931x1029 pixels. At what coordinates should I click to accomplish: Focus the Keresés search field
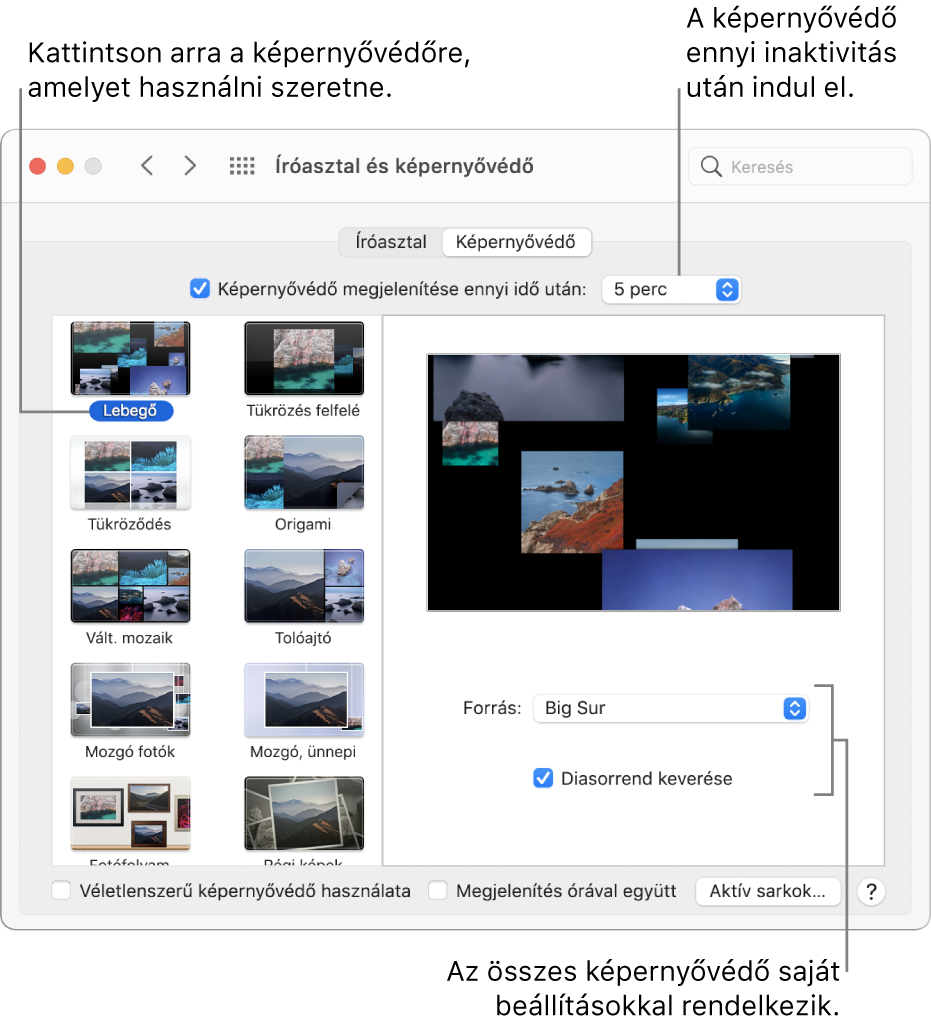(800, 167)
